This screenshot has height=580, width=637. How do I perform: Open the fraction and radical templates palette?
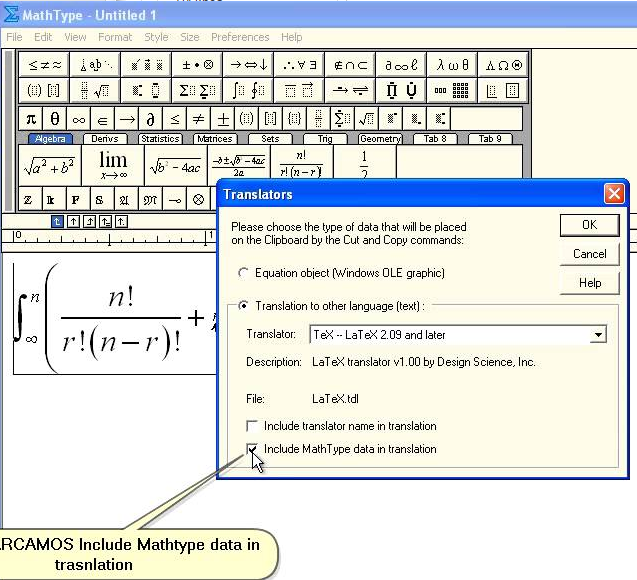pyautogui.click(x=95, y=90)
